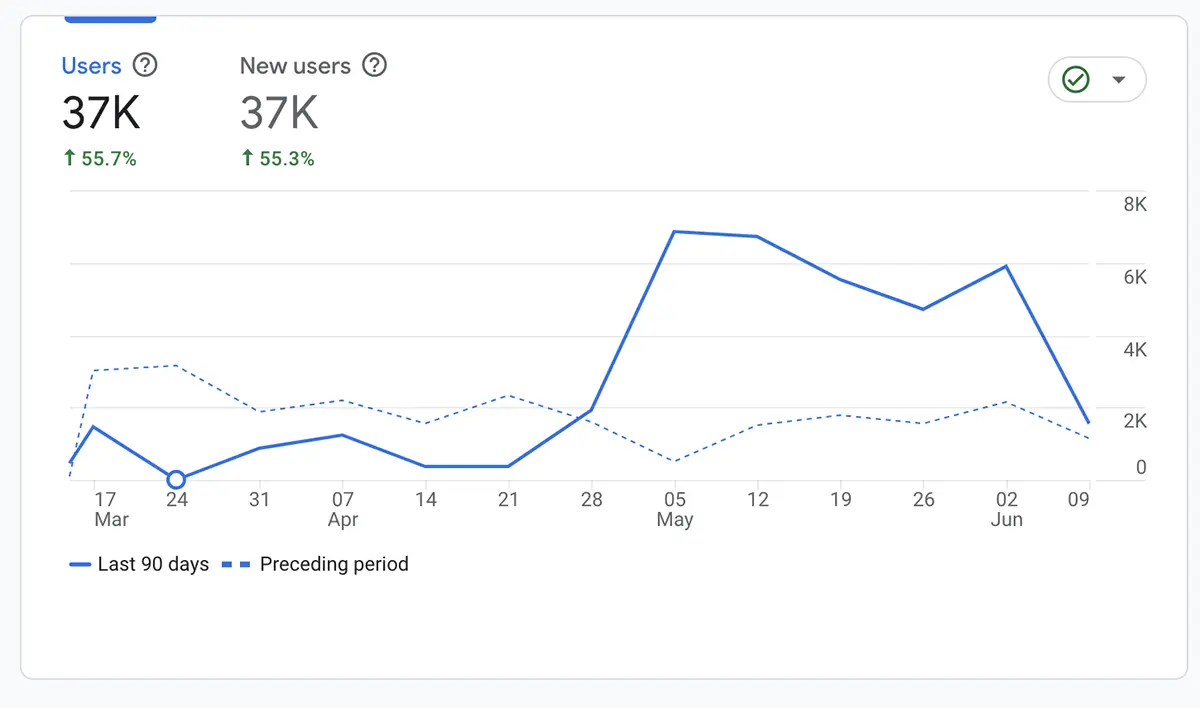Toggle visibility of the Preceding period series
Image resolution: width=1200 pixels, height=708 pixels.
[x=334, y=564]
